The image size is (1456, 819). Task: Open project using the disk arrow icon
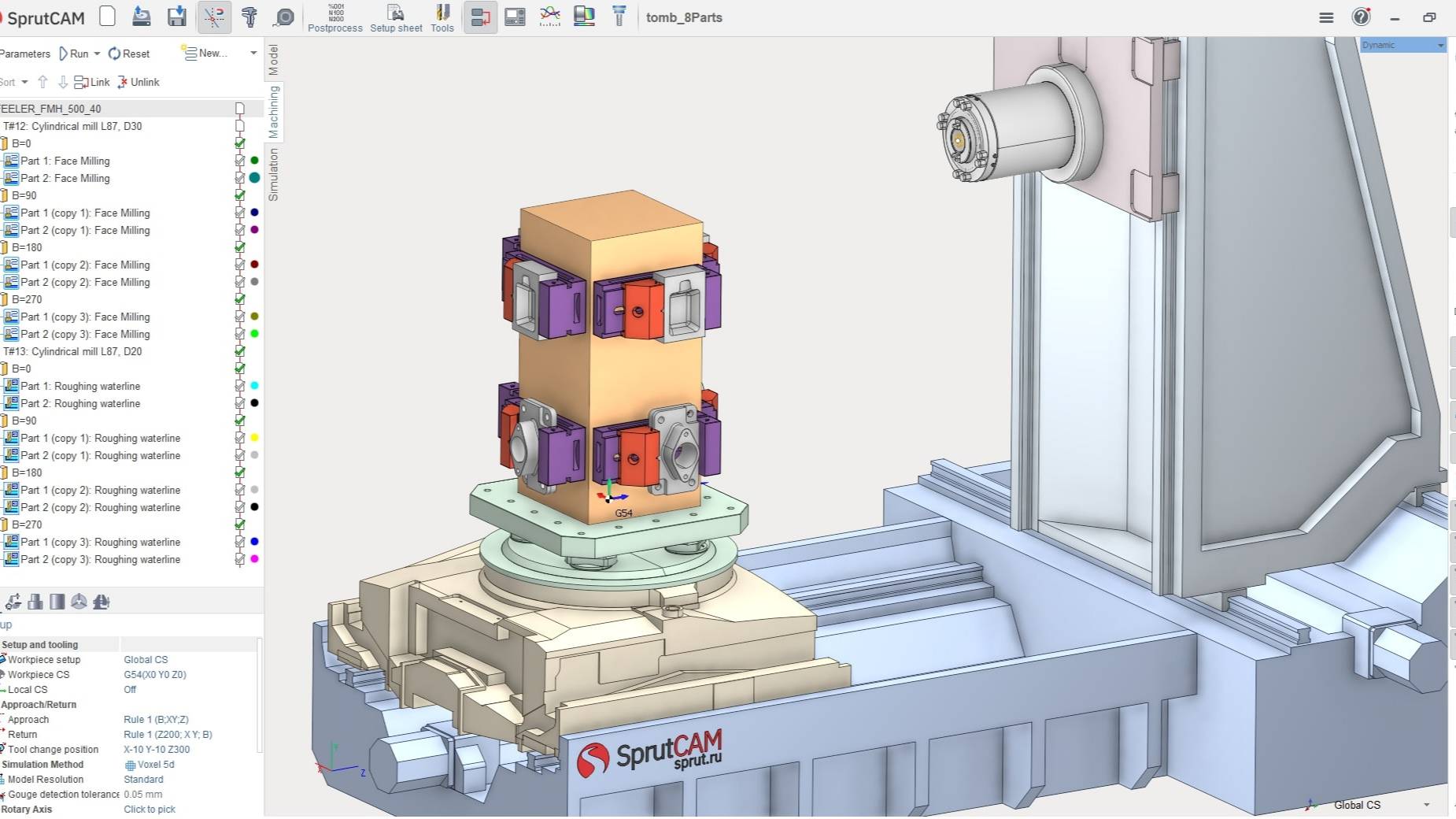coord(142,17)
